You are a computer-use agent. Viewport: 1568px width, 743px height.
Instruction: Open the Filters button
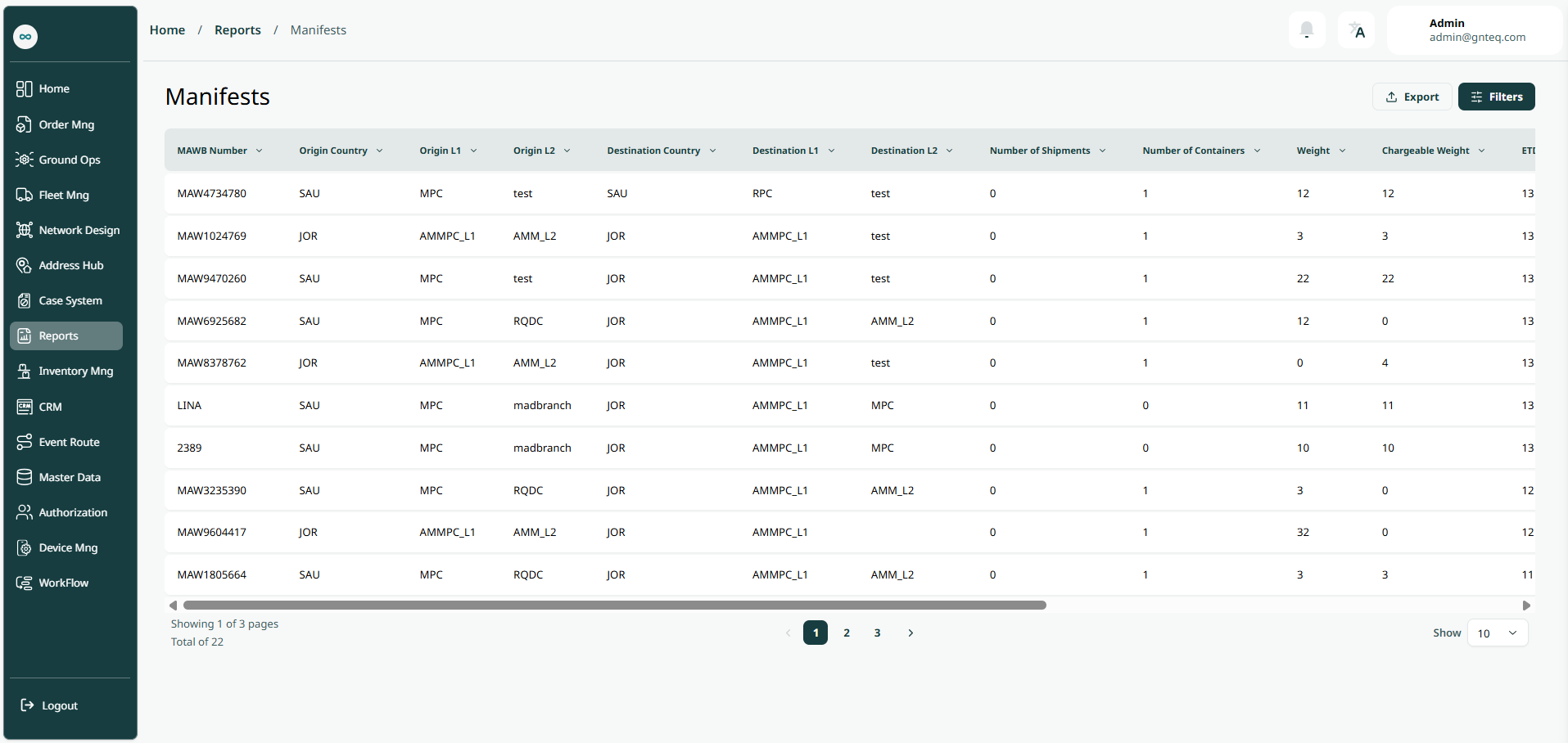1496,97
